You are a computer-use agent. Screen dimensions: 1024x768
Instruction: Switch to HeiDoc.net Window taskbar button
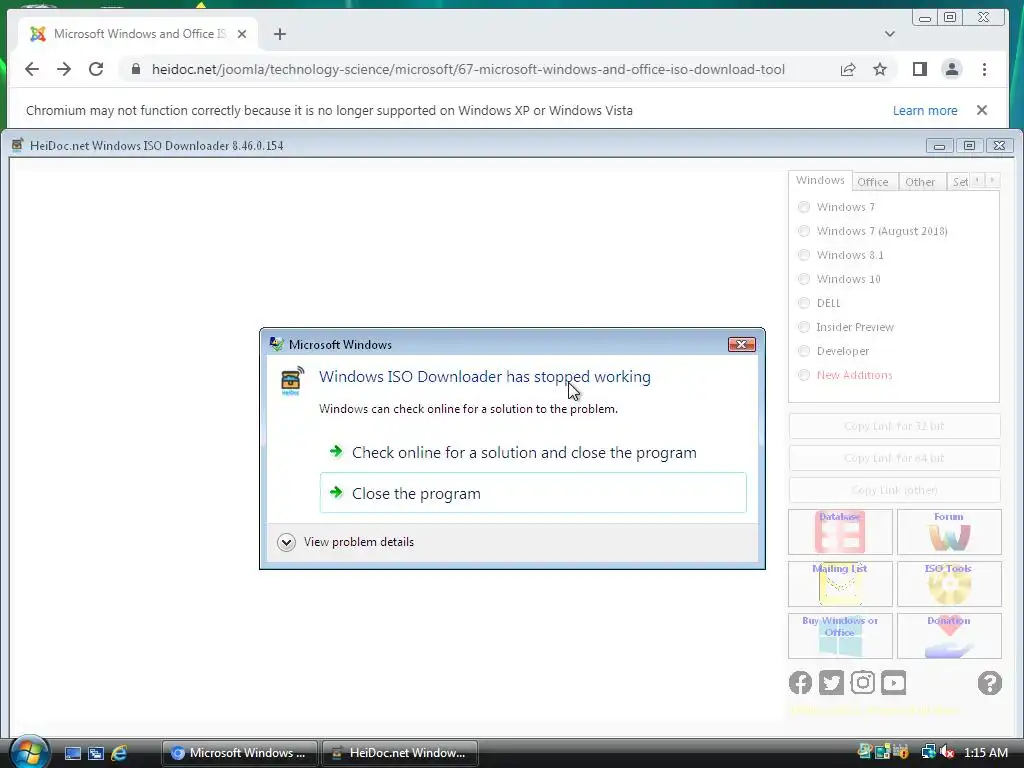click(x=400, y=753)
